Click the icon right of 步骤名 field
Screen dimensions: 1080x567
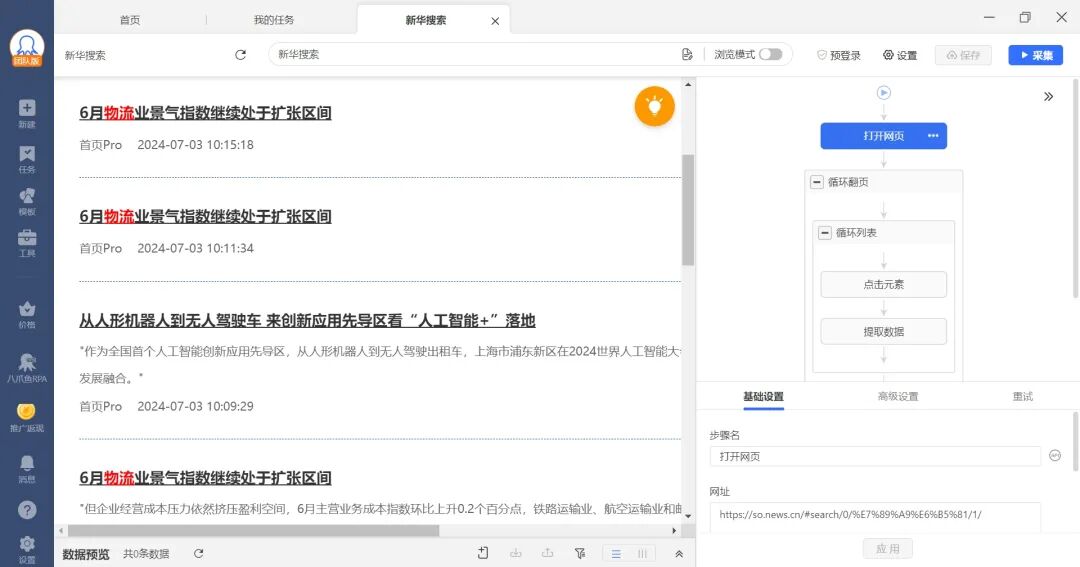coord(1055,455)
